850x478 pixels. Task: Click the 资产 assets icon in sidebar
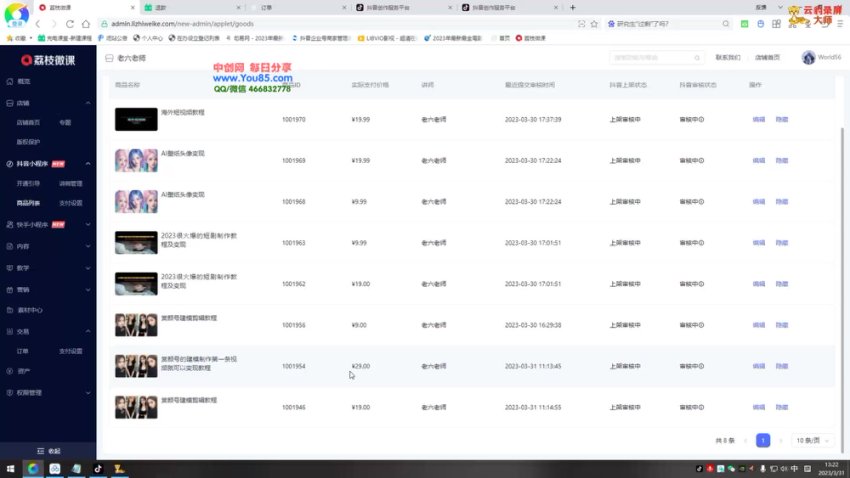coord(10,371)
